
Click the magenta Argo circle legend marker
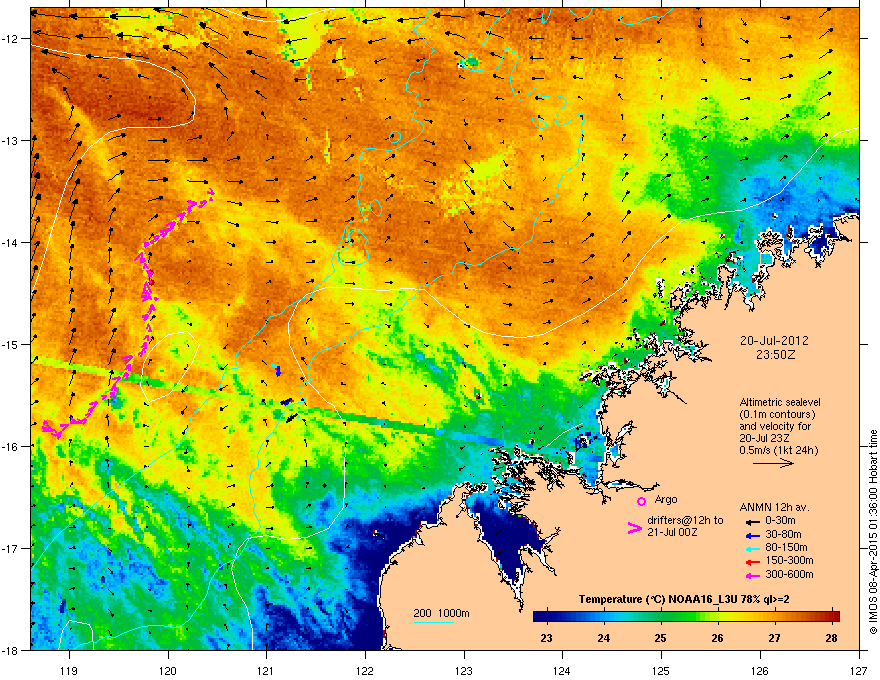[x=641, y=502]
